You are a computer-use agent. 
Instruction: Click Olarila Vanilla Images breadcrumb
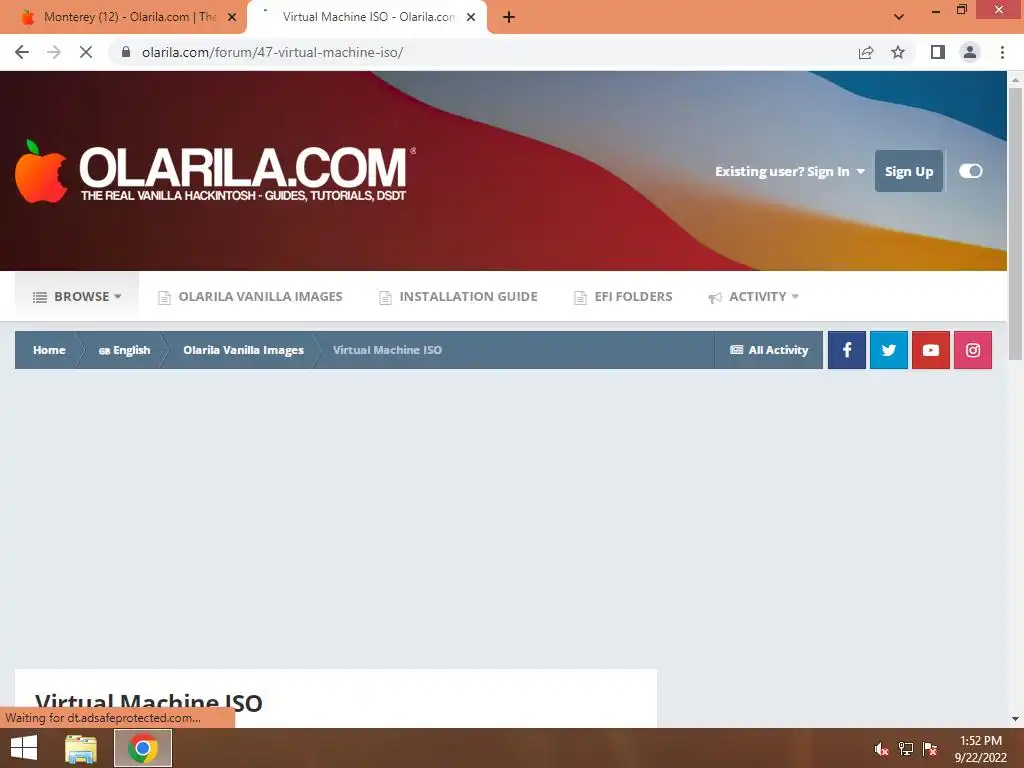pyautogui.click(x=243, y=350)
